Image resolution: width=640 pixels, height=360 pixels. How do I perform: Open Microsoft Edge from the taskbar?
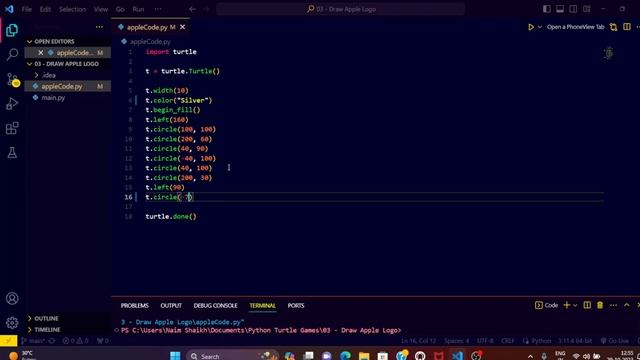(x=345, y=356)
